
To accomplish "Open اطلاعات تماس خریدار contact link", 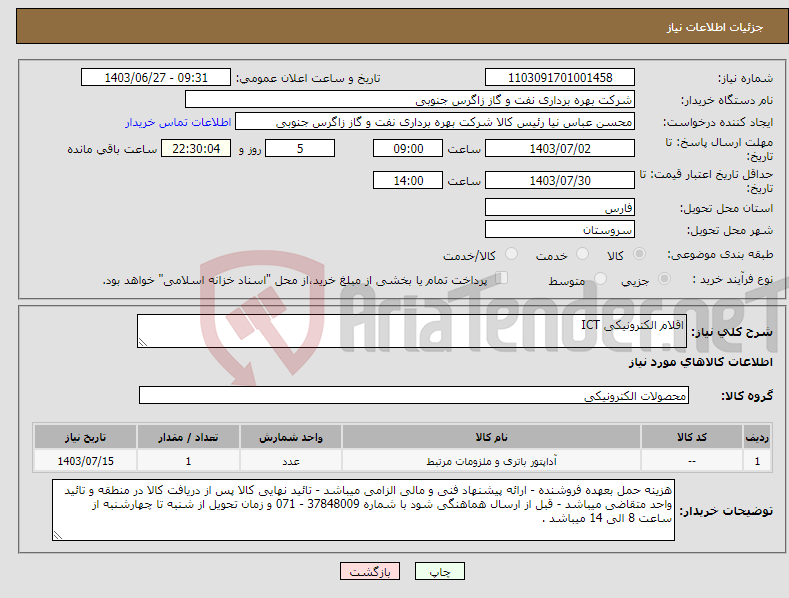I will tap(178, 122).
